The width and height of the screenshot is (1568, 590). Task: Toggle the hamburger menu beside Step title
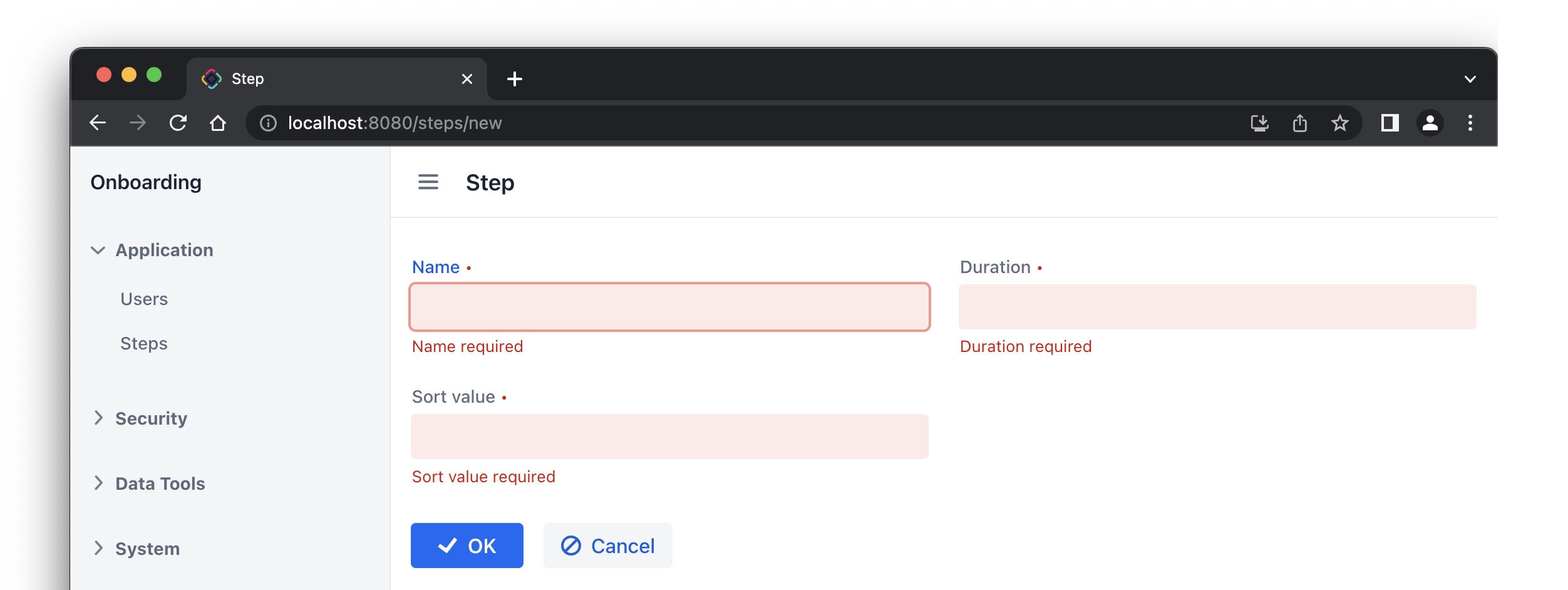[x=428, y=182]
